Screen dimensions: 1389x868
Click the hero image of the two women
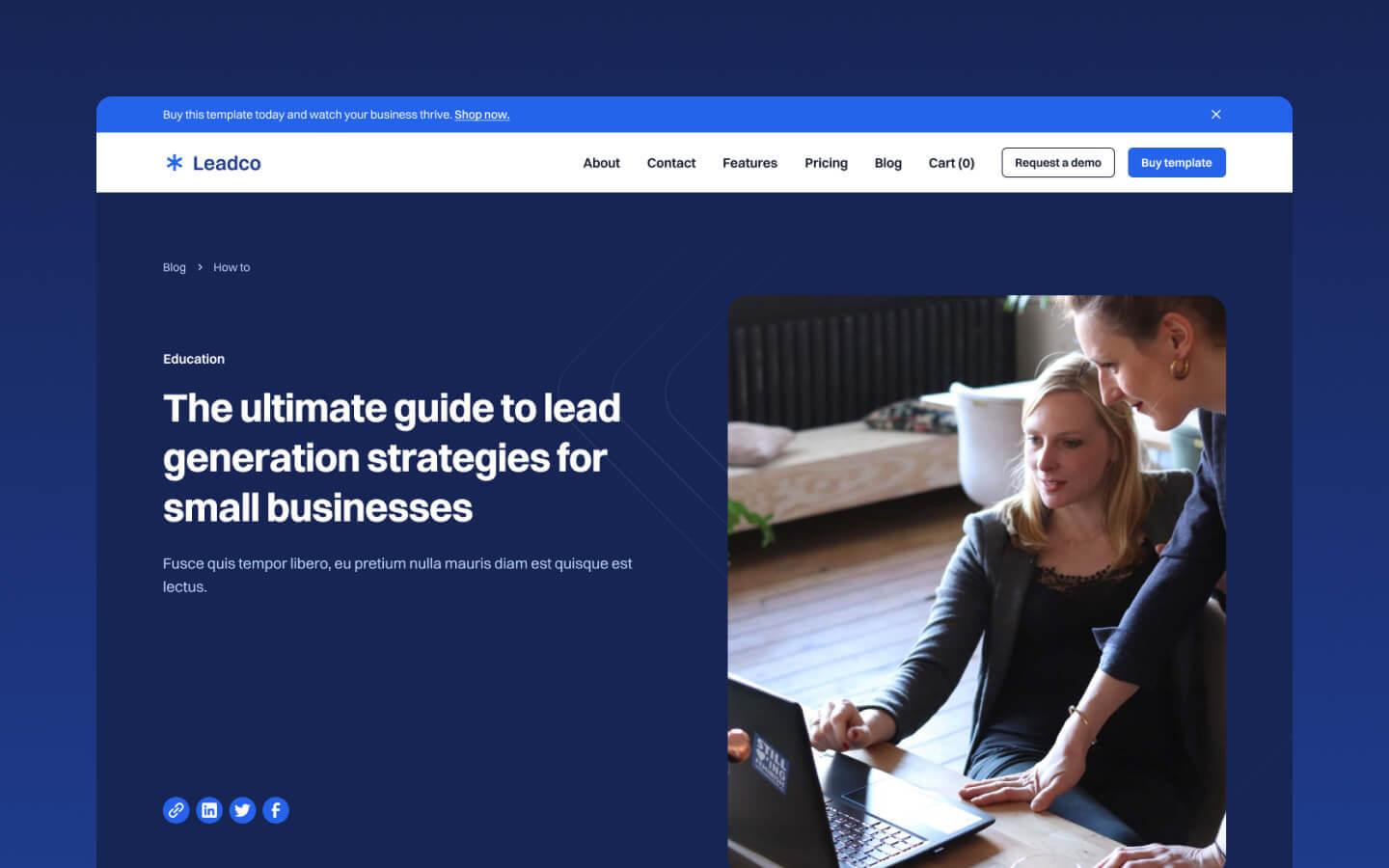[x=977, y=579]
